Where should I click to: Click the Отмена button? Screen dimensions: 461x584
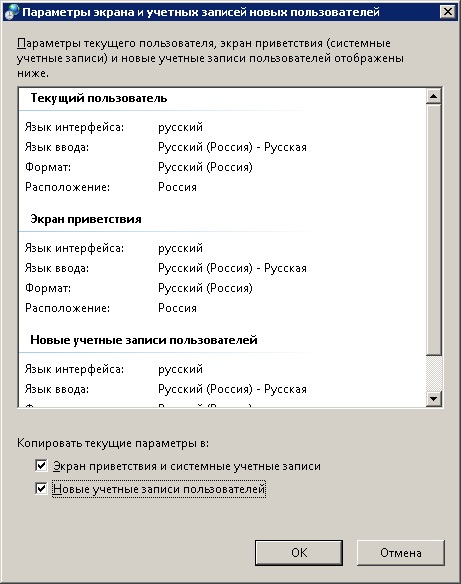point(401,553)
